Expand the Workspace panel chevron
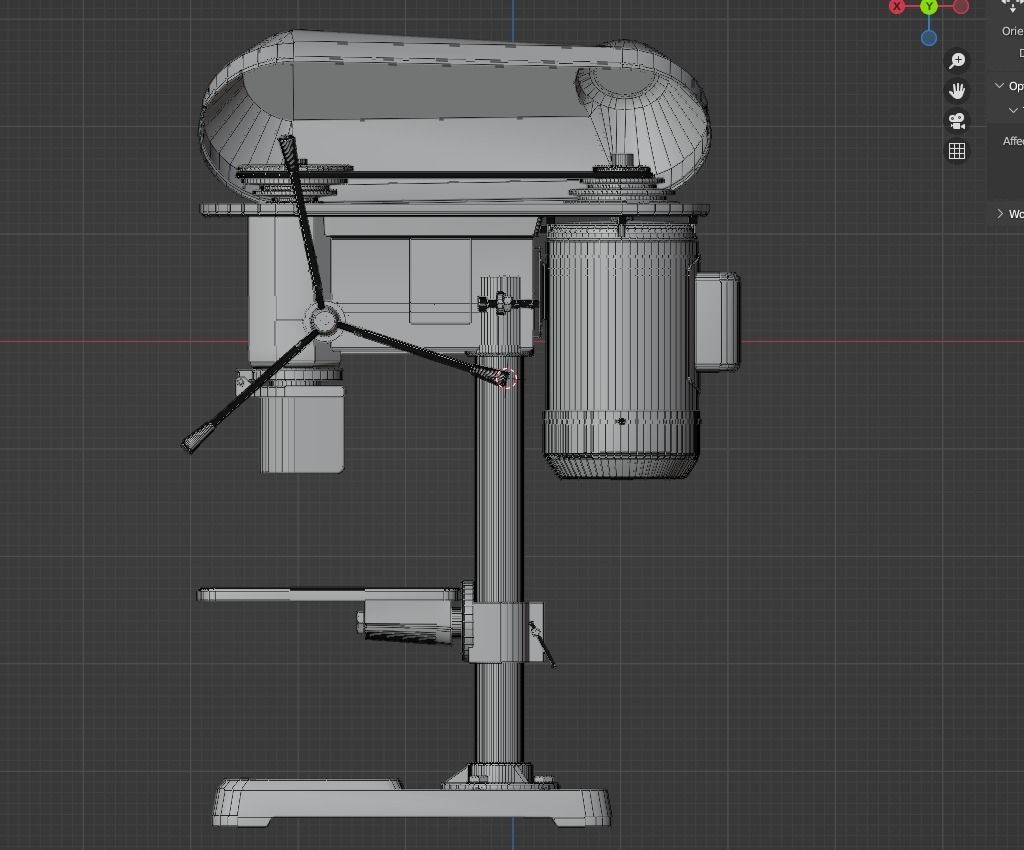Image resolution: width=1024 pixels, height=850 pixels. tap(1000, 213)
